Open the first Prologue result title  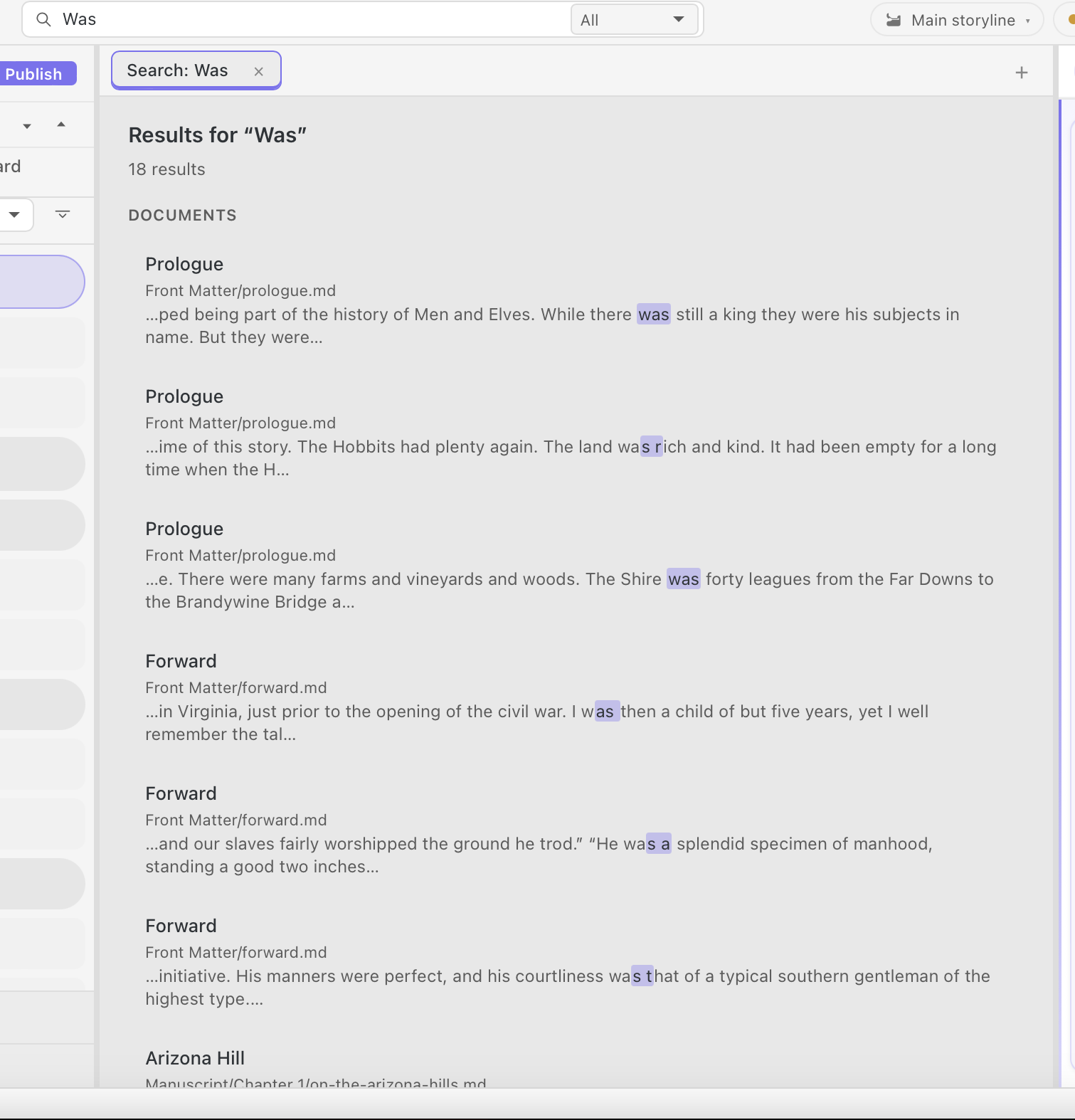point(184,264)
